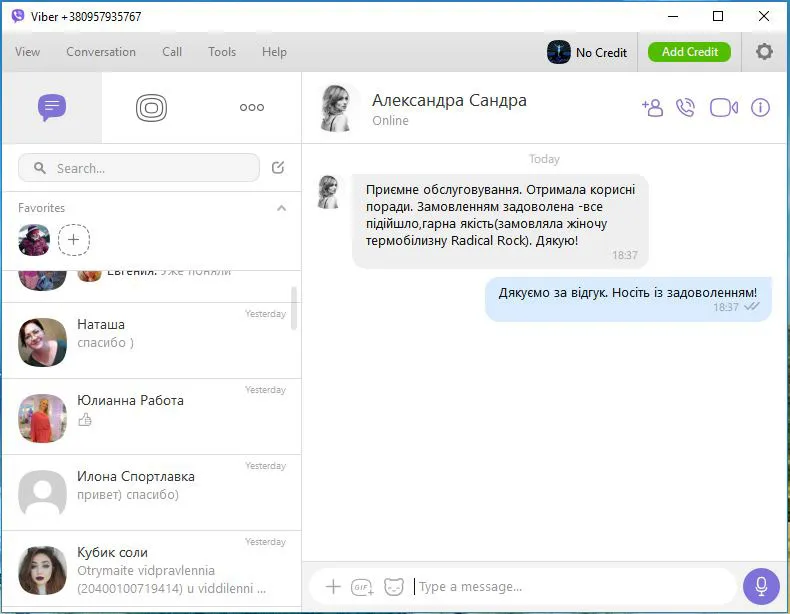Click Наташа's profile picture in chat list
The width and height of the screenshot is (790, 614).
(x=42, y=342)
